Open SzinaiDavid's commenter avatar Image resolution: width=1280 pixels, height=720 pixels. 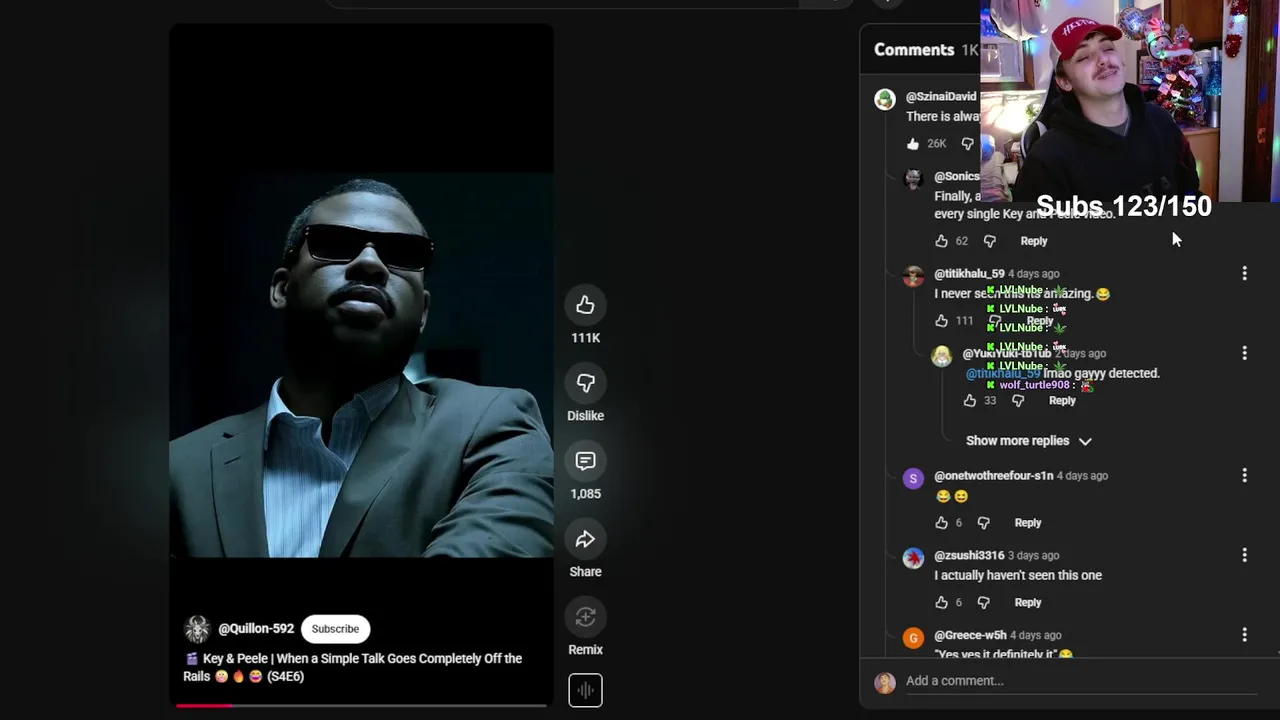(x=885, y=100)
